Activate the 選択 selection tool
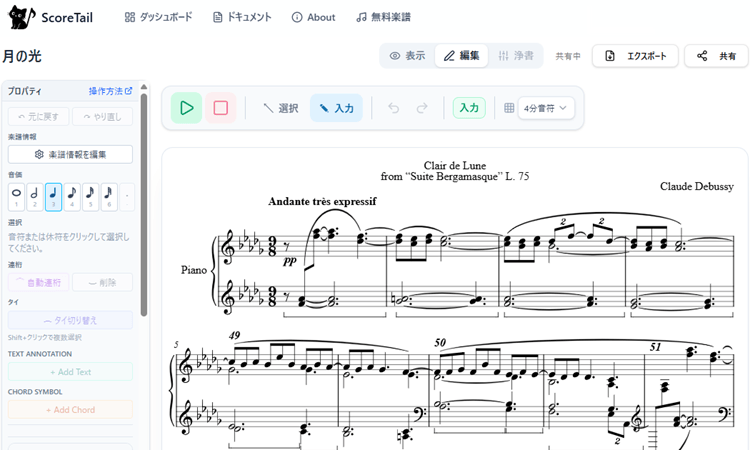This screenshot has height=450, width=750. coord(280,108)
